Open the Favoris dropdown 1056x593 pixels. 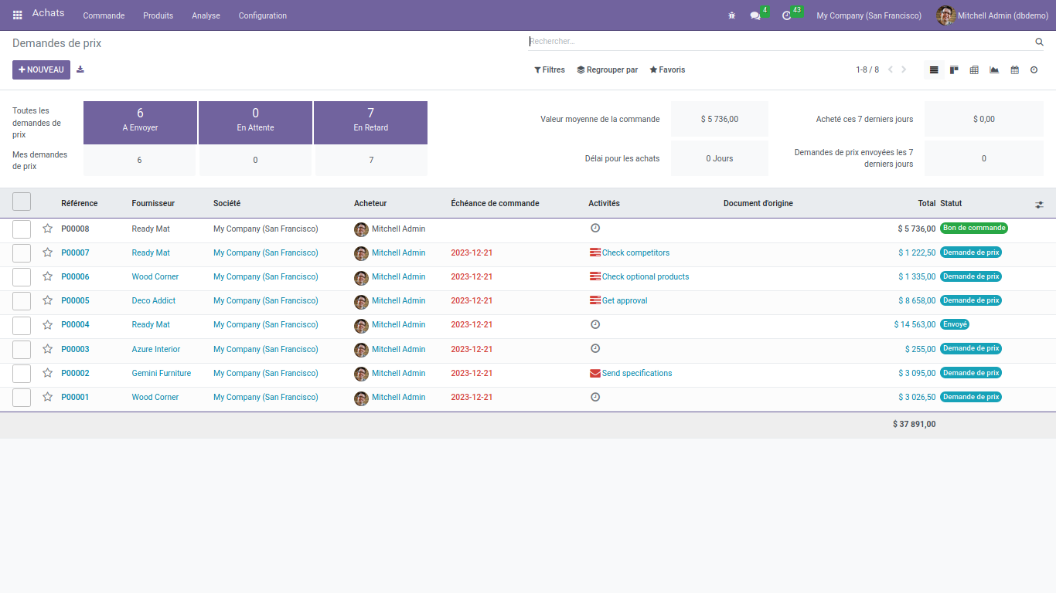point(667,70)
